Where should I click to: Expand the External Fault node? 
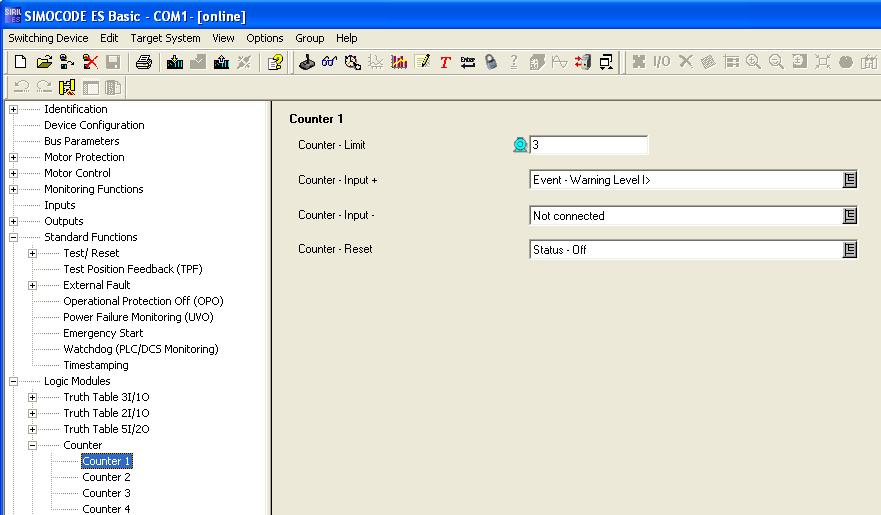[x=33, y=286]
